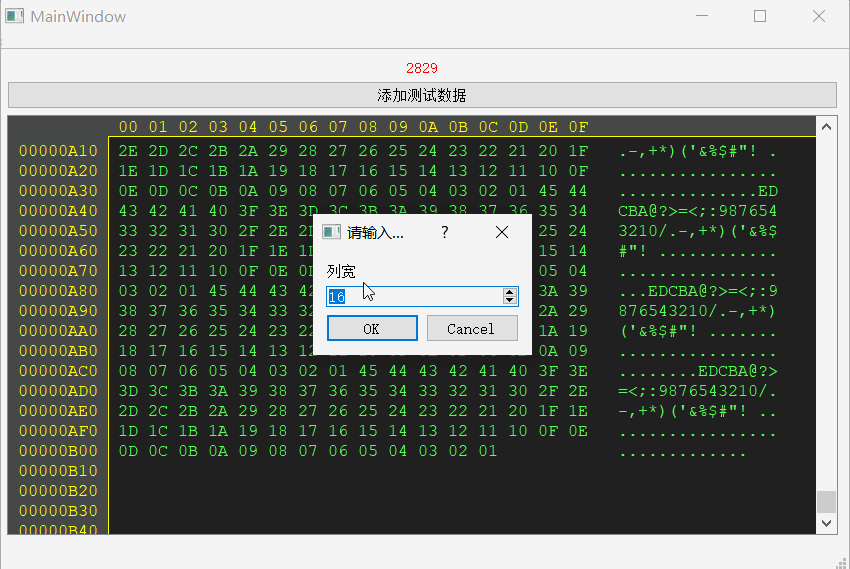Select address row 00000B20
The width and height of the screenshot is (850, 569).
59,491
